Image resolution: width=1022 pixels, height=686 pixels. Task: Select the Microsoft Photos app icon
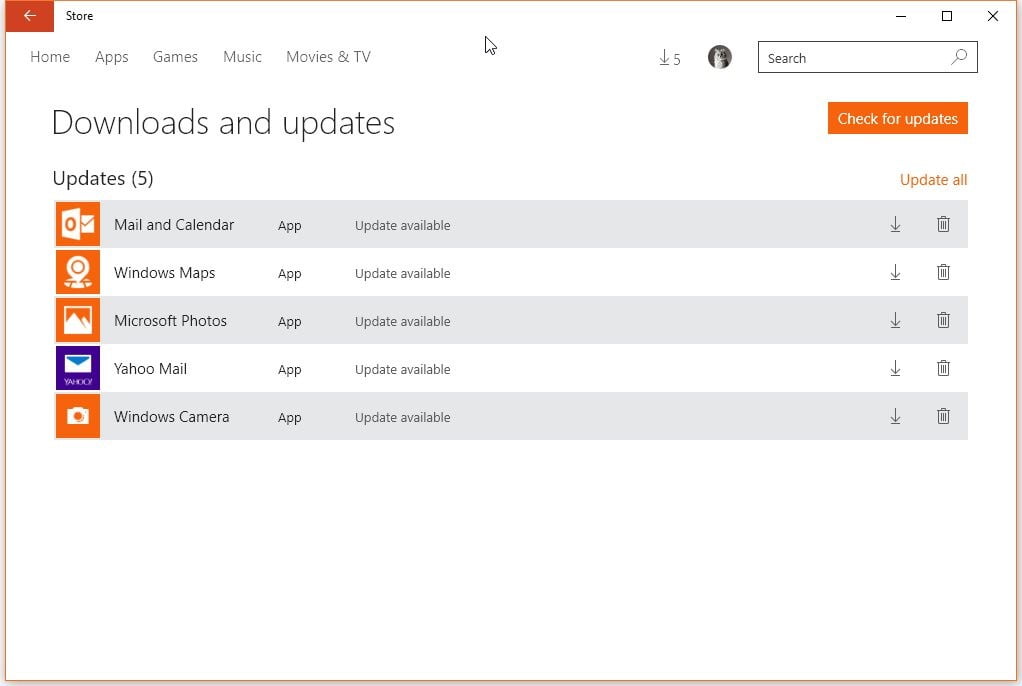point(77,319)
